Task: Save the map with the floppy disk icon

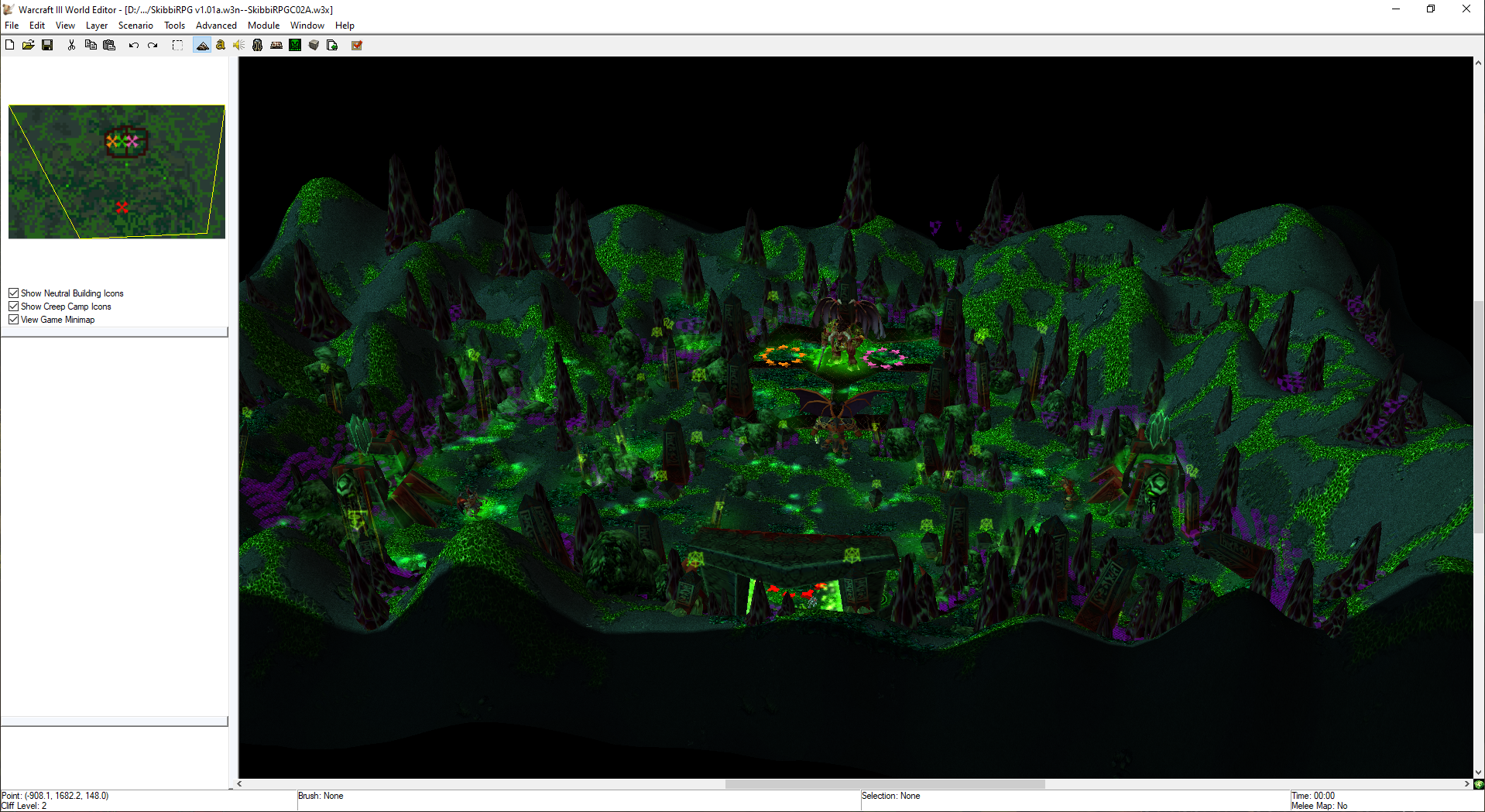Action: pyautogui.click(x=47, y=45)
